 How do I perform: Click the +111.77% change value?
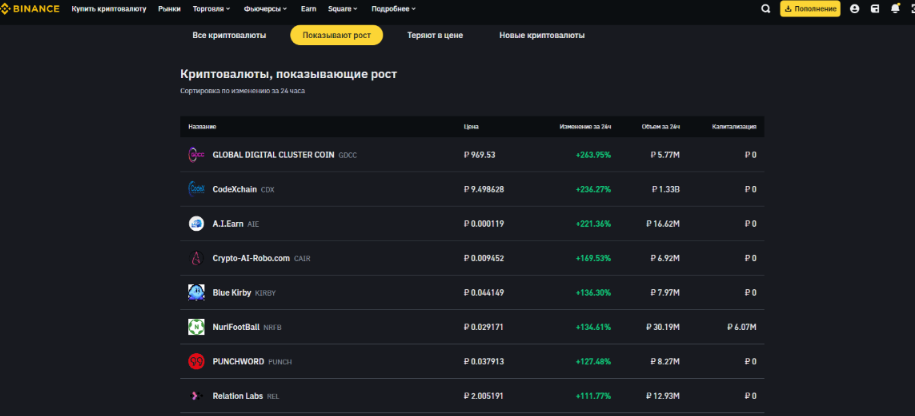click(593, 396)
